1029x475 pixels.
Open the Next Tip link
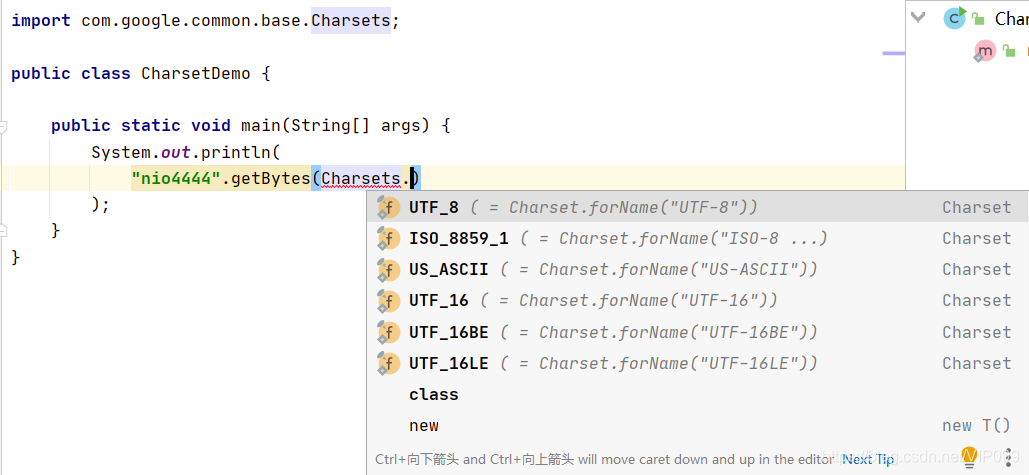point(868,459)
